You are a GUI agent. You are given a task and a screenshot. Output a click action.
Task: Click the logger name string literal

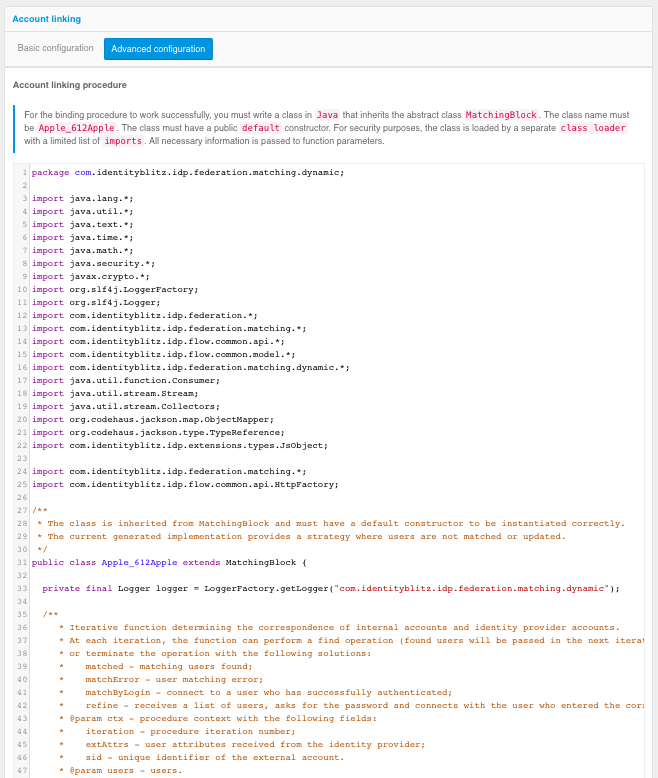pos(471,588)
